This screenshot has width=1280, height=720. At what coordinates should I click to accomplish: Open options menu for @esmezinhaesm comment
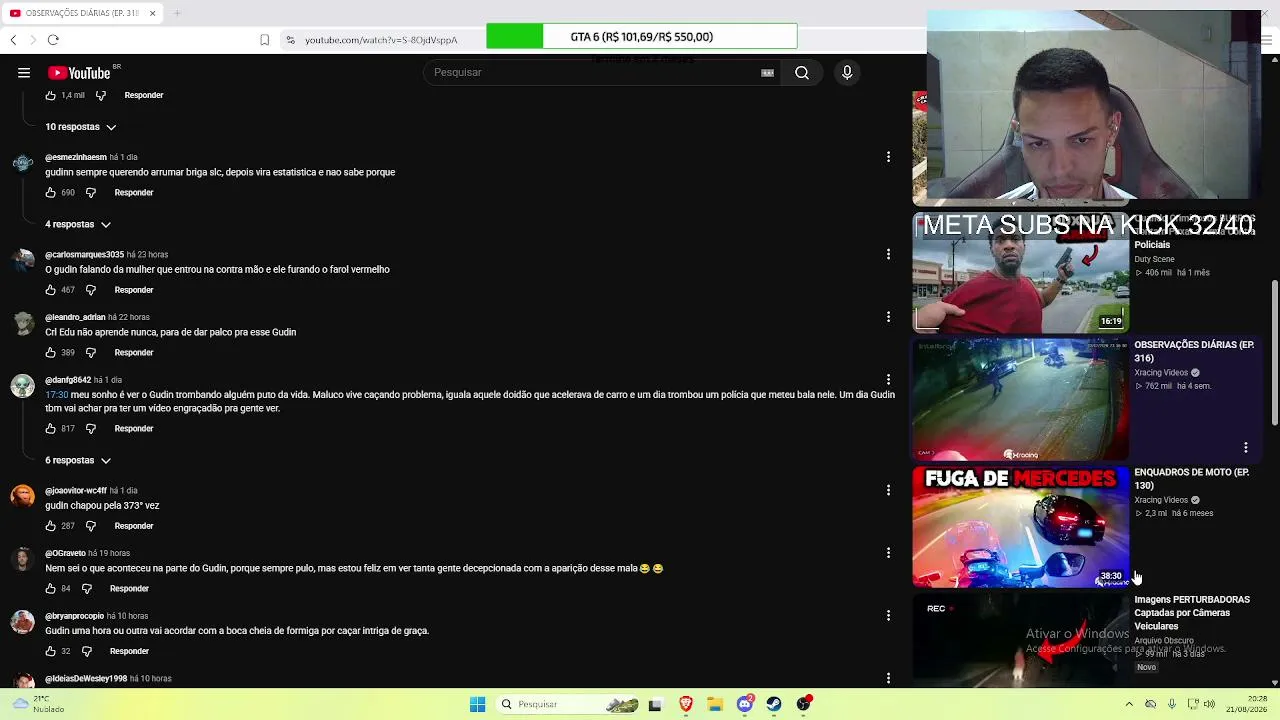point(888,157)
